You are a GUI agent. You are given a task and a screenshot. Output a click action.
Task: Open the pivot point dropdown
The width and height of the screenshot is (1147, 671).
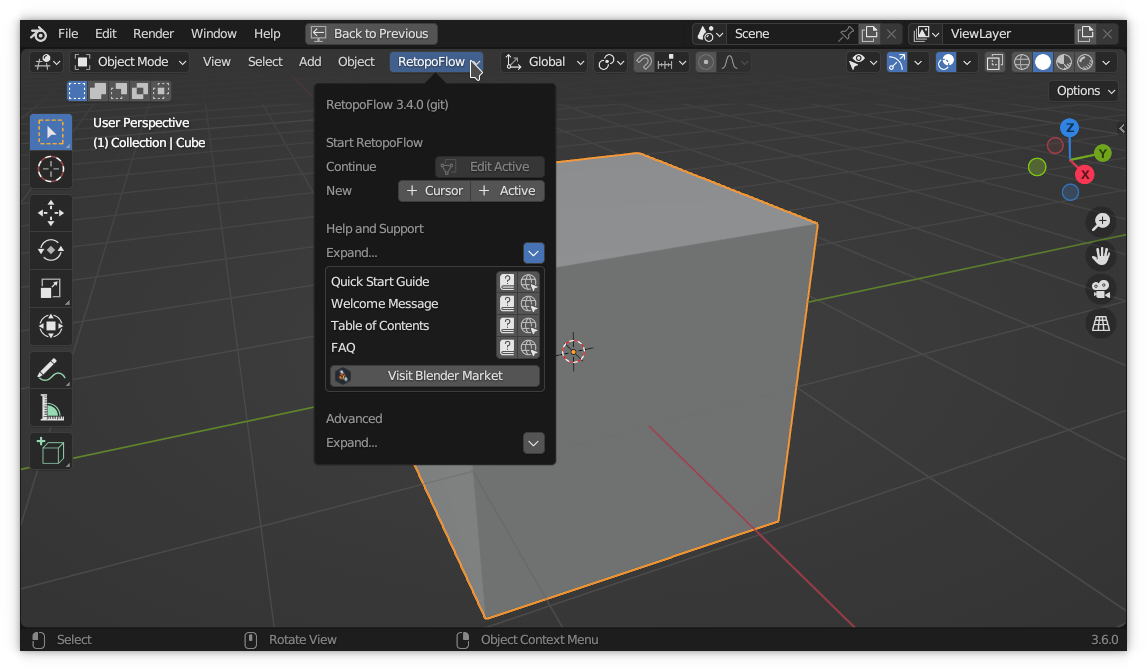(611, 62)
